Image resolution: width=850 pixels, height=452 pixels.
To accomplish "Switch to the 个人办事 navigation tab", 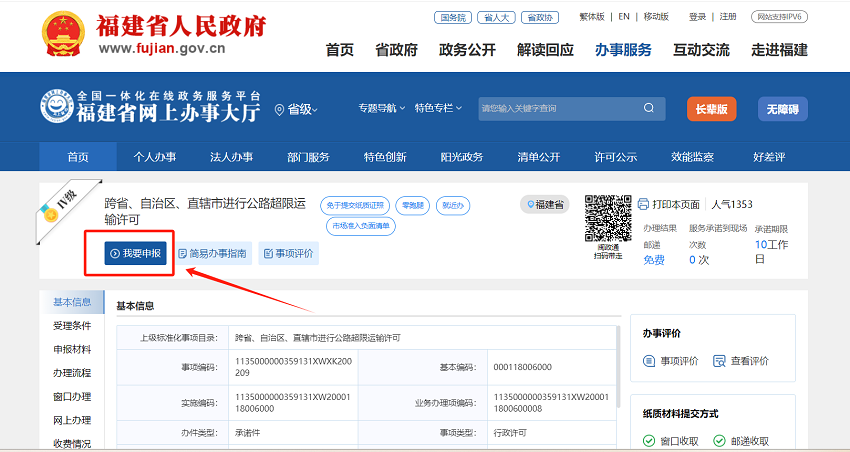I will coord(155,157).
